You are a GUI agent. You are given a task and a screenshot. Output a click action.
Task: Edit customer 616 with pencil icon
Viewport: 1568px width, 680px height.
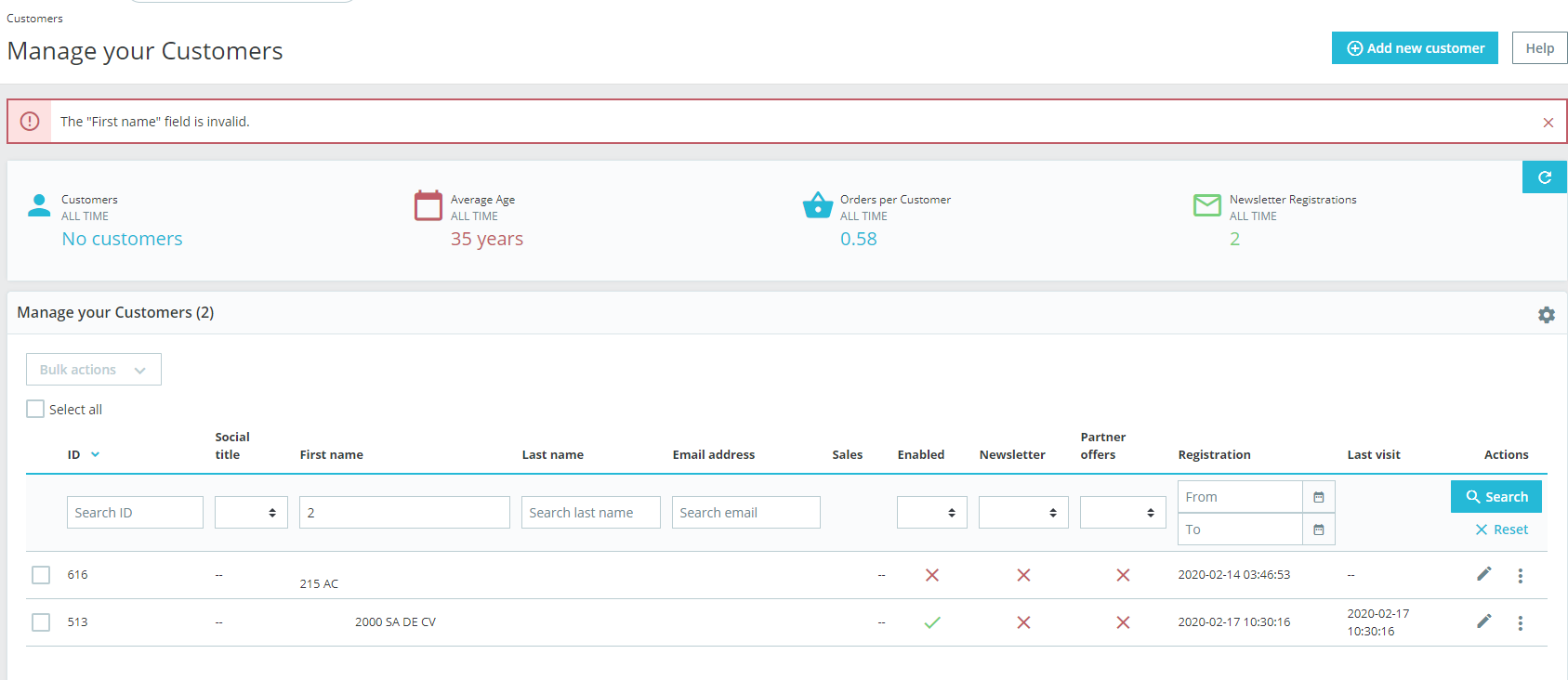coord(1484,574)
